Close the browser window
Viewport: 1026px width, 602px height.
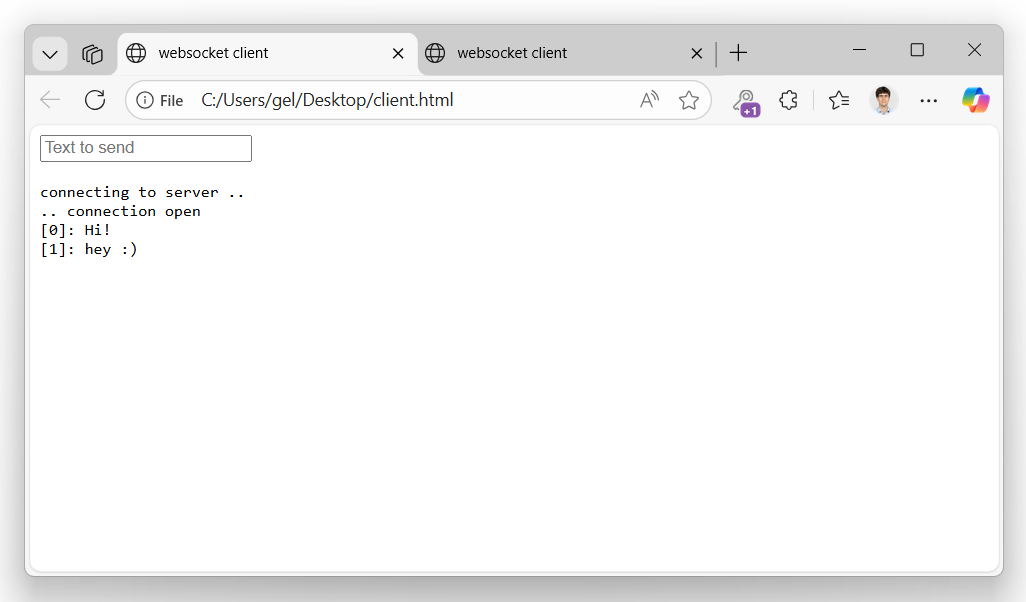coord(974,50)
